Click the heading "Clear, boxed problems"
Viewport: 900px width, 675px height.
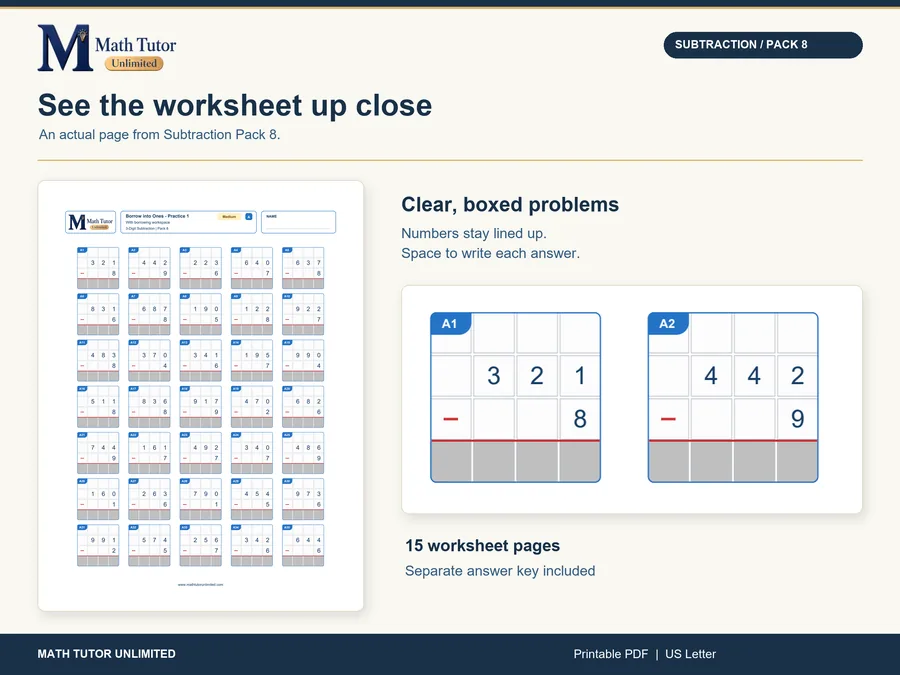click(510, 205)
